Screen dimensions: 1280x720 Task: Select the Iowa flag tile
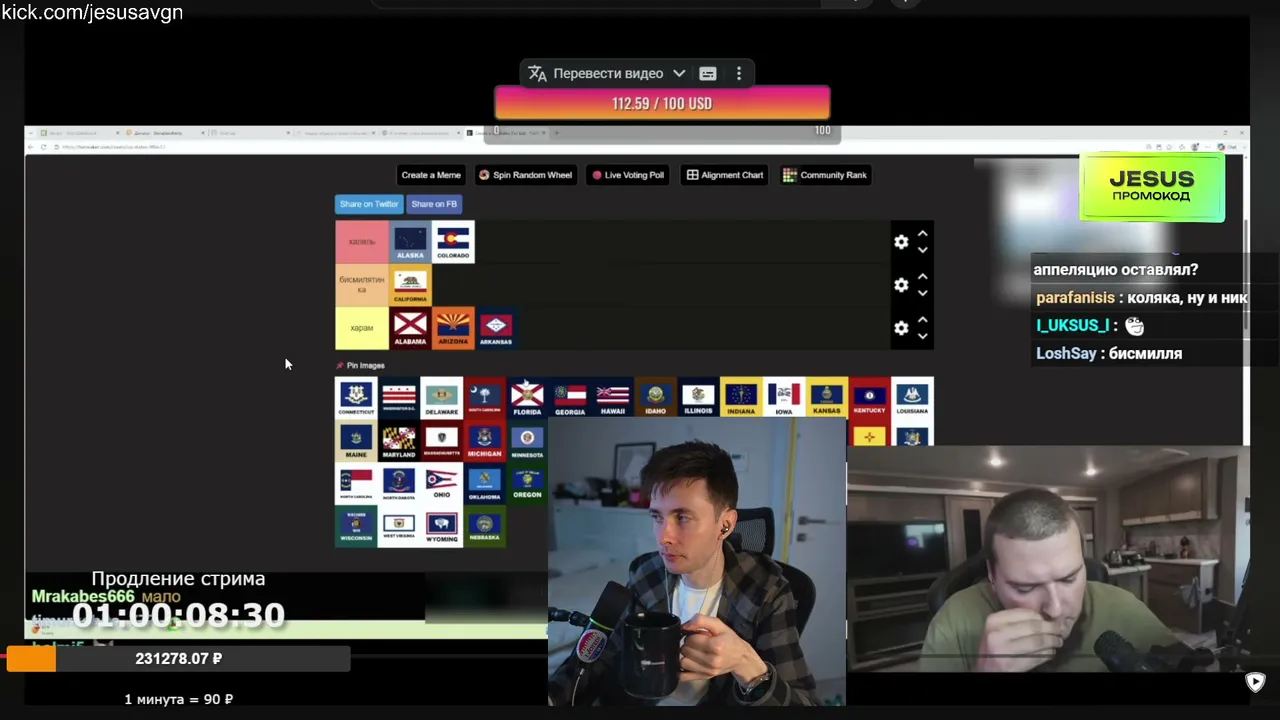[784, 398]
